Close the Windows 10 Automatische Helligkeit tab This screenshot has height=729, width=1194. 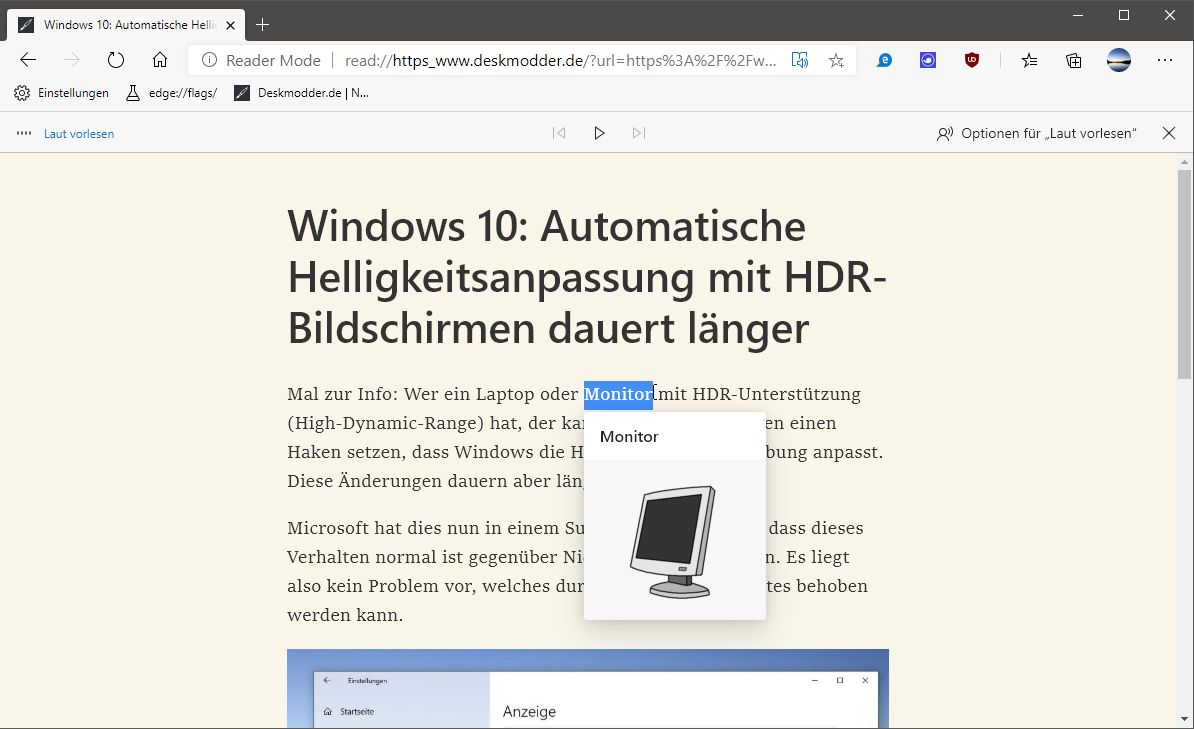point(231,25)
